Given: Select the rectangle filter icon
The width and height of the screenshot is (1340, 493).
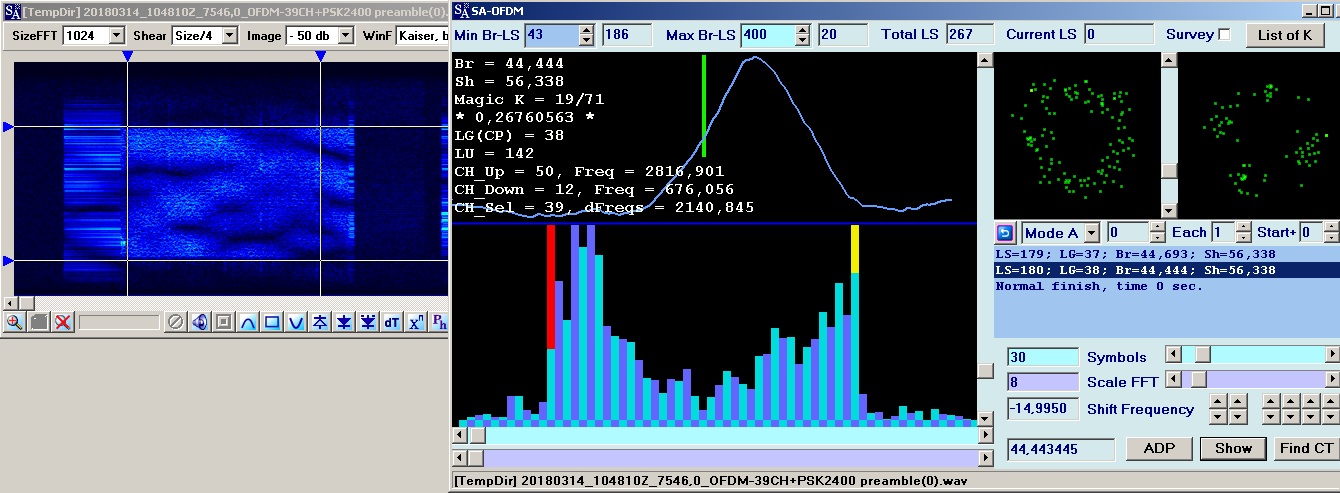Looking at the screenshot, I should 272,322.
